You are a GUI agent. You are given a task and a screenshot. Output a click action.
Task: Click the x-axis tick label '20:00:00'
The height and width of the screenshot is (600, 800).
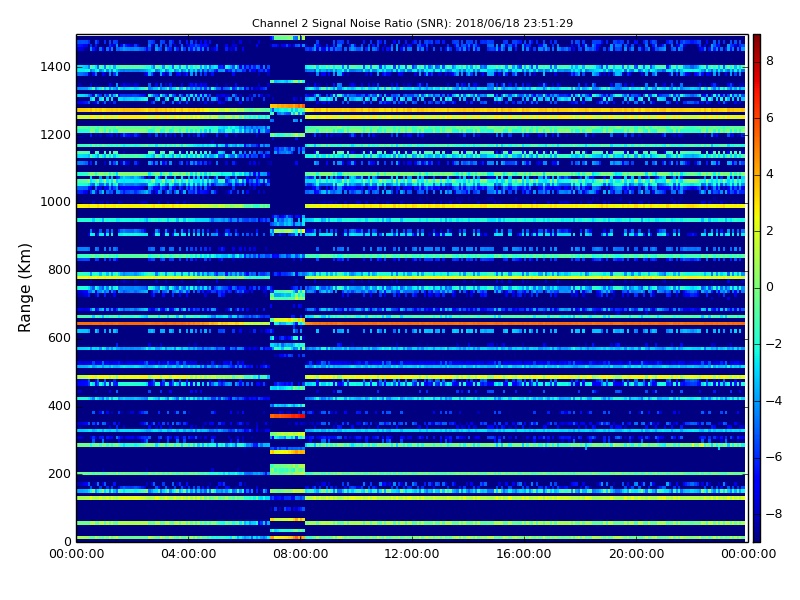636,554
